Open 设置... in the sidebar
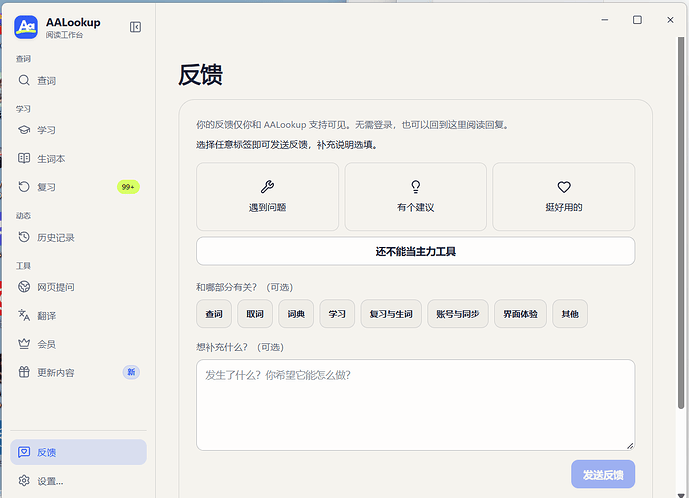 (x=78, y=481)
